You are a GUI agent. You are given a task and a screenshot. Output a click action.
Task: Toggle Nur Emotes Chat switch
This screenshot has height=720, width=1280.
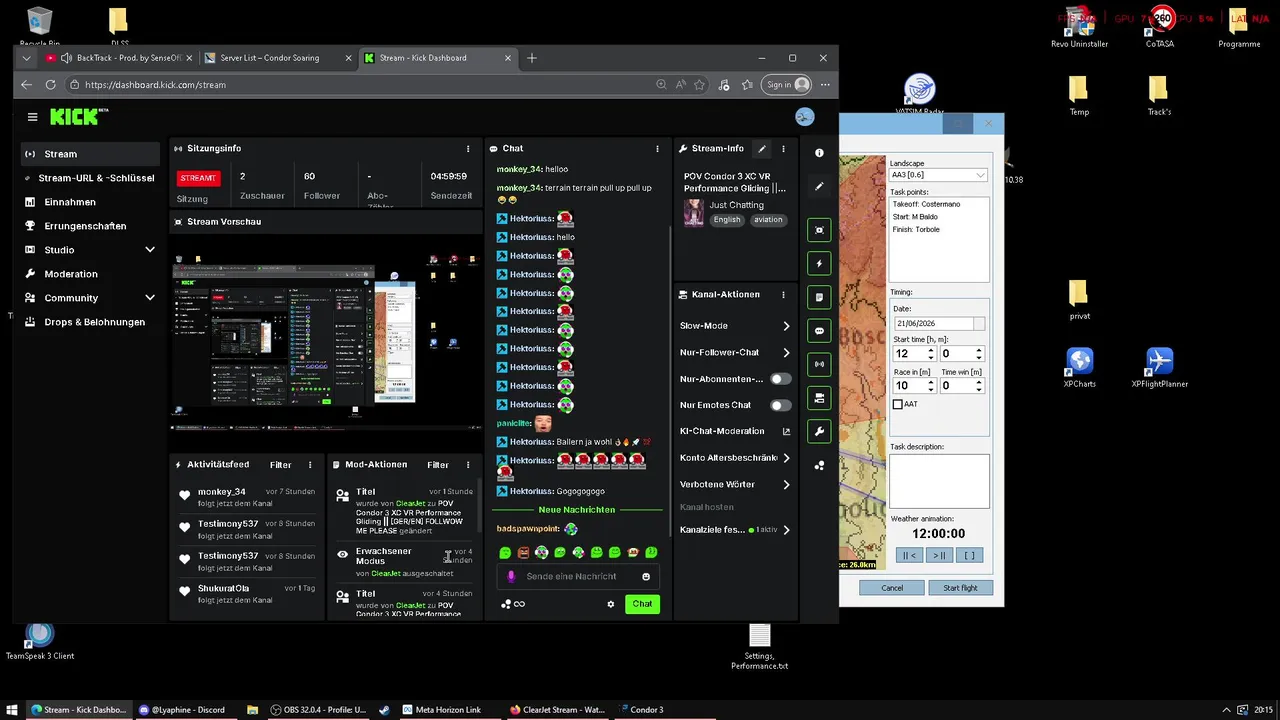(x=780, y=405)
